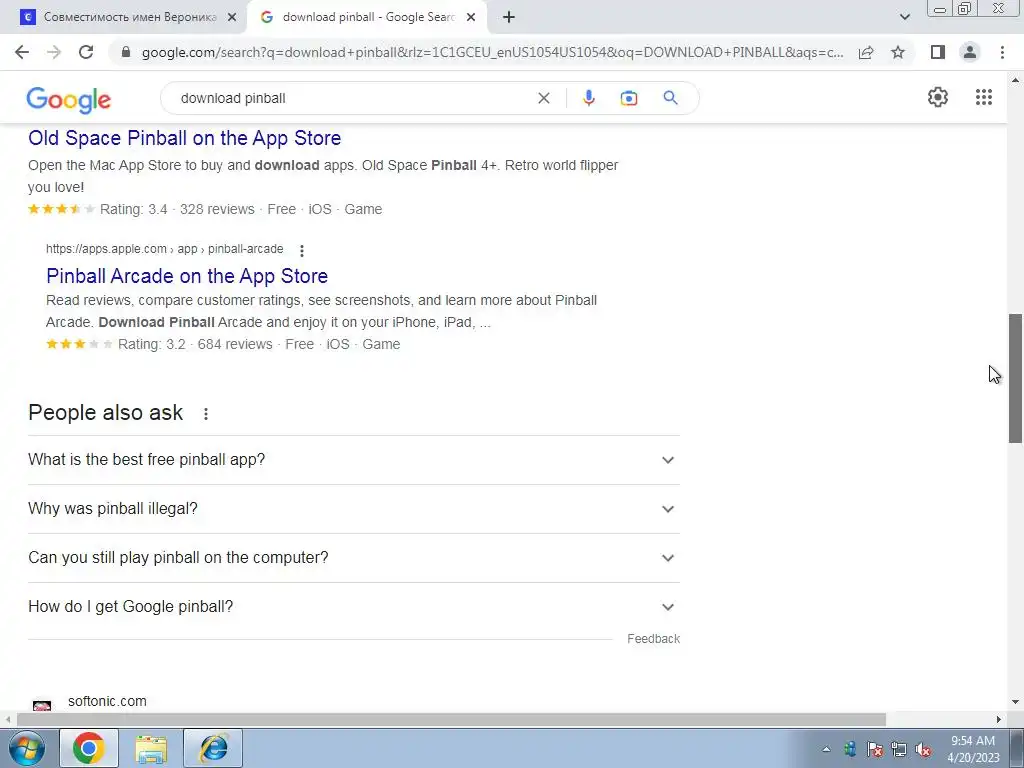This screenshot has width=1024, height=768.
Task: Open the browser side panel
Action: coord(938,52)
